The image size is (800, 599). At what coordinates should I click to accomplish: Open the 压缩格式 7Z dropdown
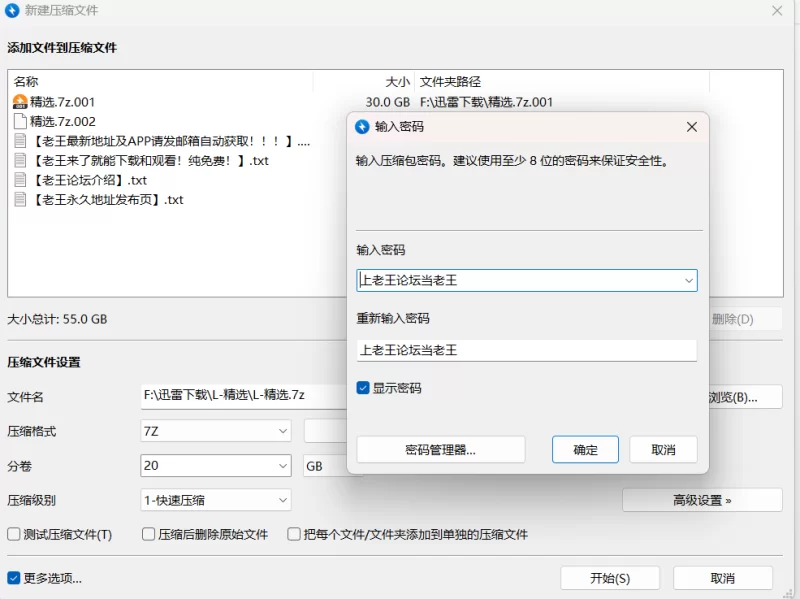pos(216,431)
